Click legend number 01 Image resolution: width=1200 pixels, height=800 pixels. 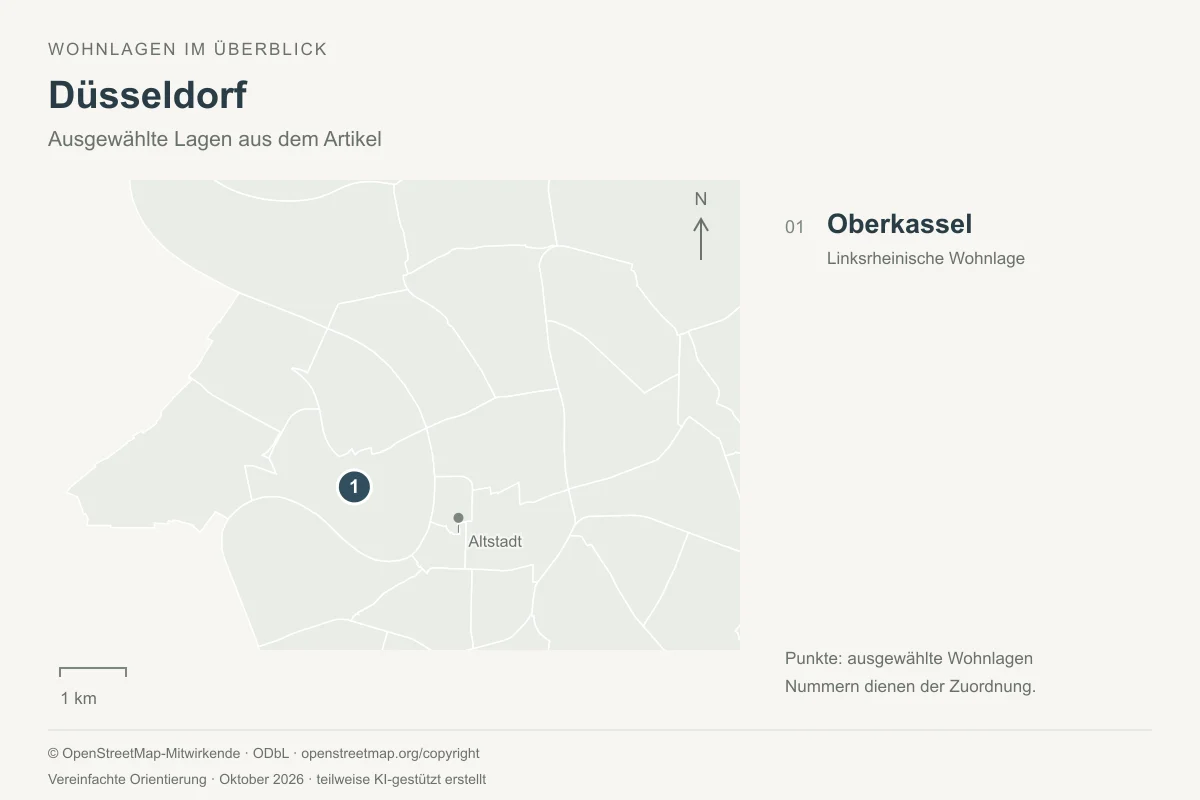tap(794, 227)
